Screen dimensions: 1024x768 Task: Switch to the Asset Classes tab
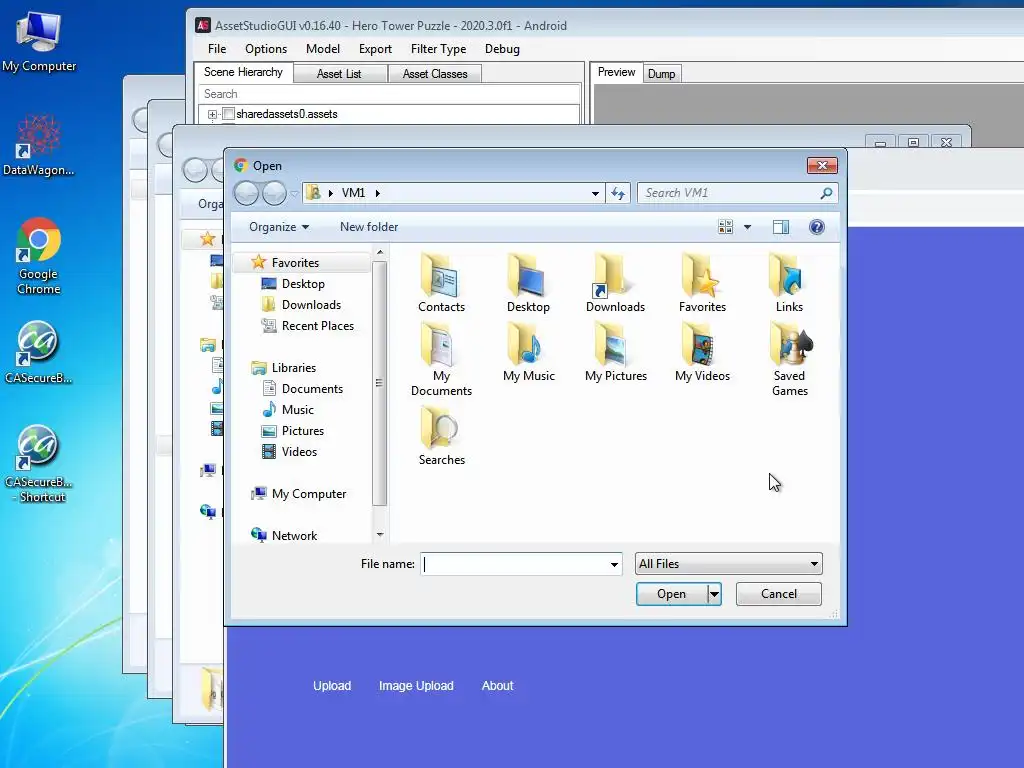[x=434, y=74]
